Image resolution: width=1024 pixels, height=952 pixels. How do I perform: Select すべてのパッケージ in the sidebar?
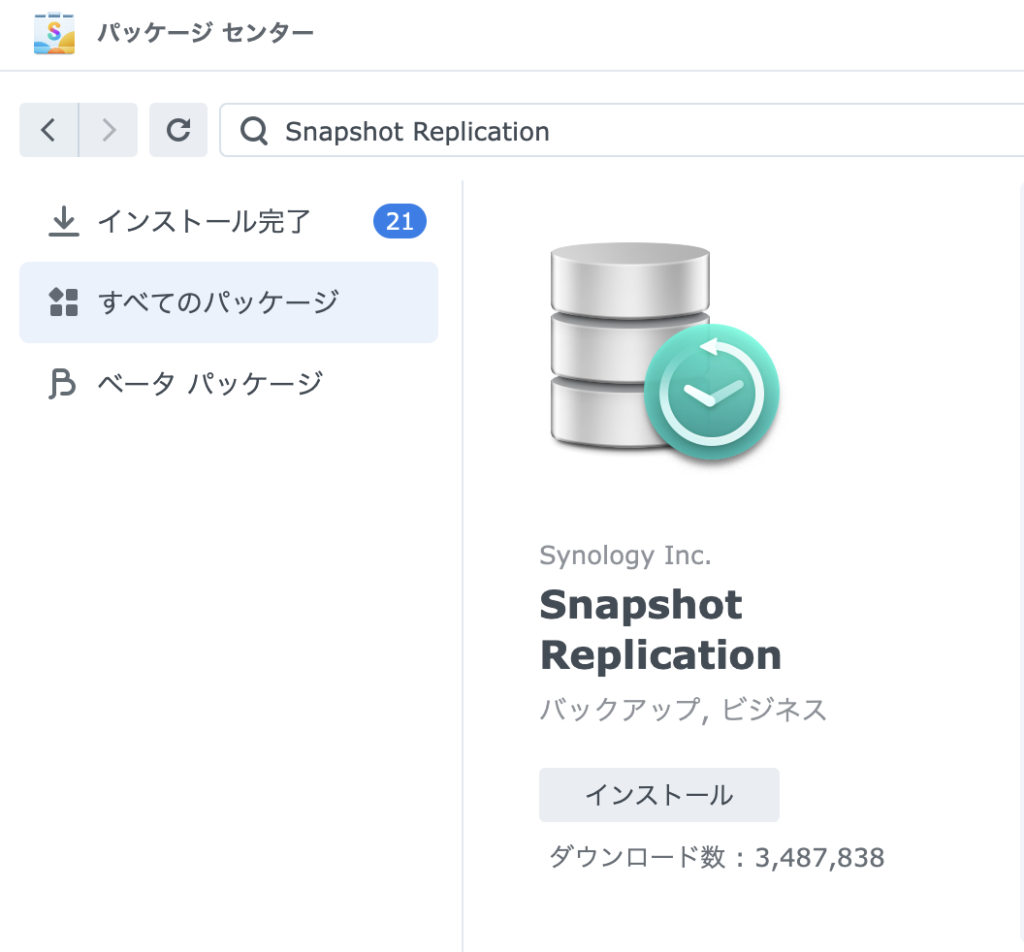point(229,302)
